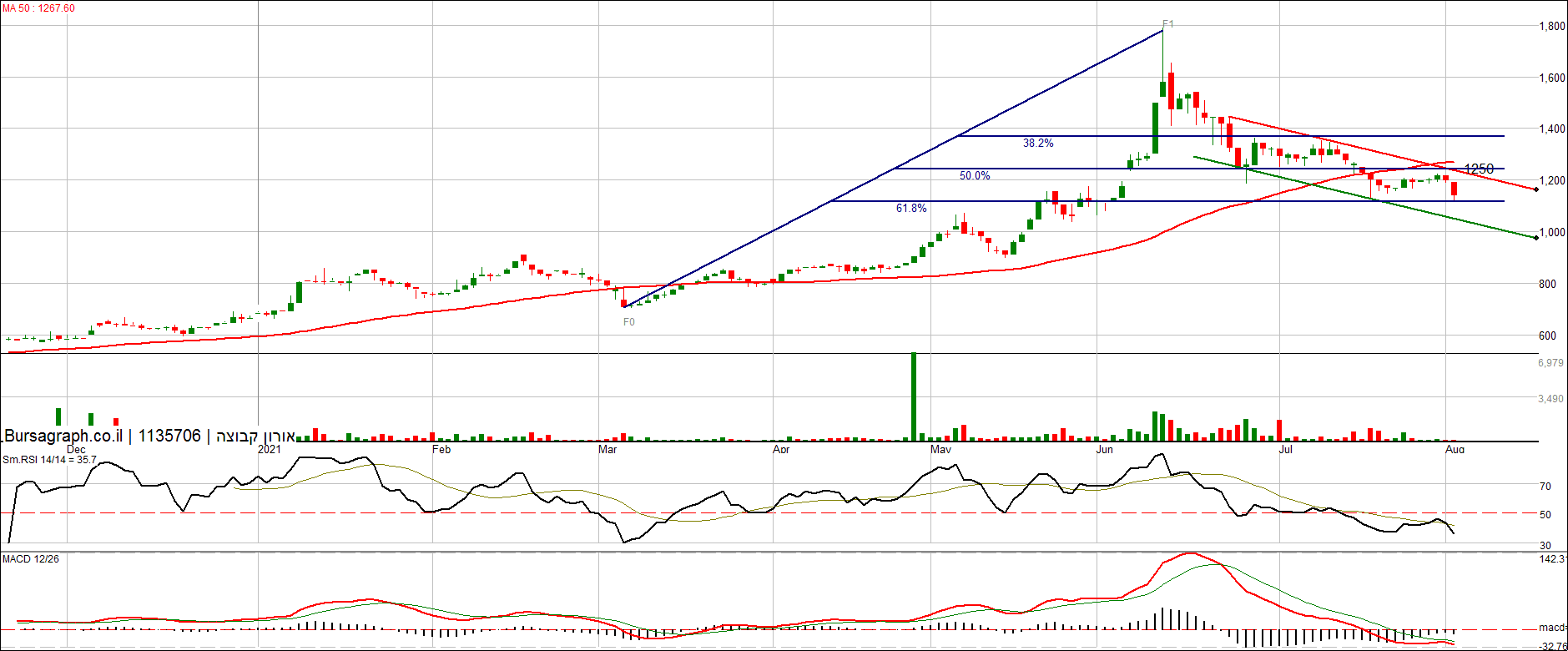Click the MA 50 value label
1568x651 pixels.
click(x=38, y=8)
